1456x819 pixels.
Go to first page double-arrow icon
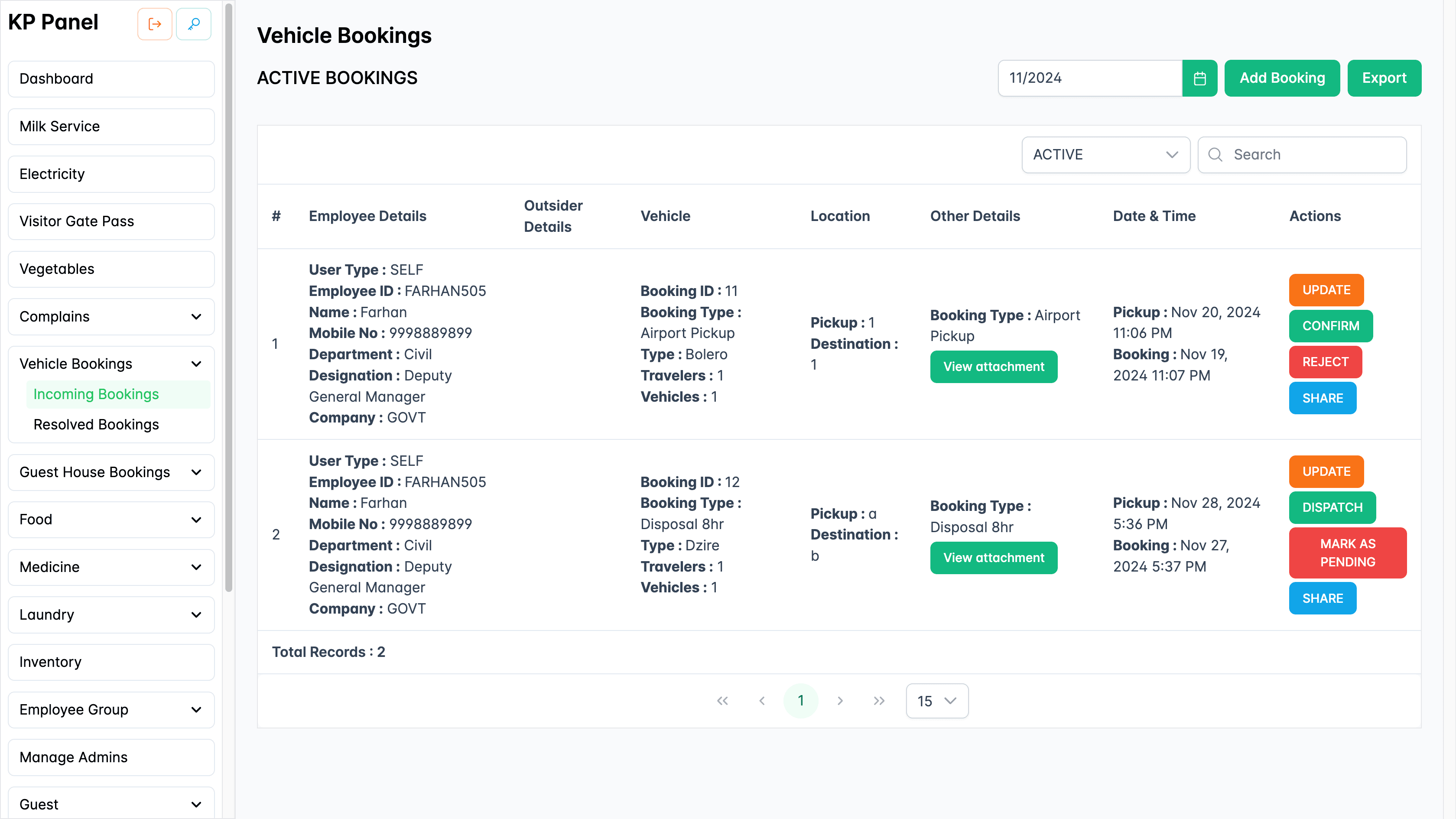click(722, 701)
